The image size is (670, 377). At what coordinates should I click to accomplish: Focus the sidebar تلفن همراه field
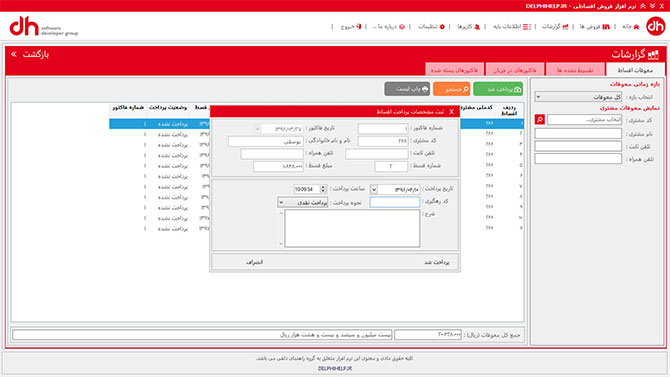(x=578, y=159)
